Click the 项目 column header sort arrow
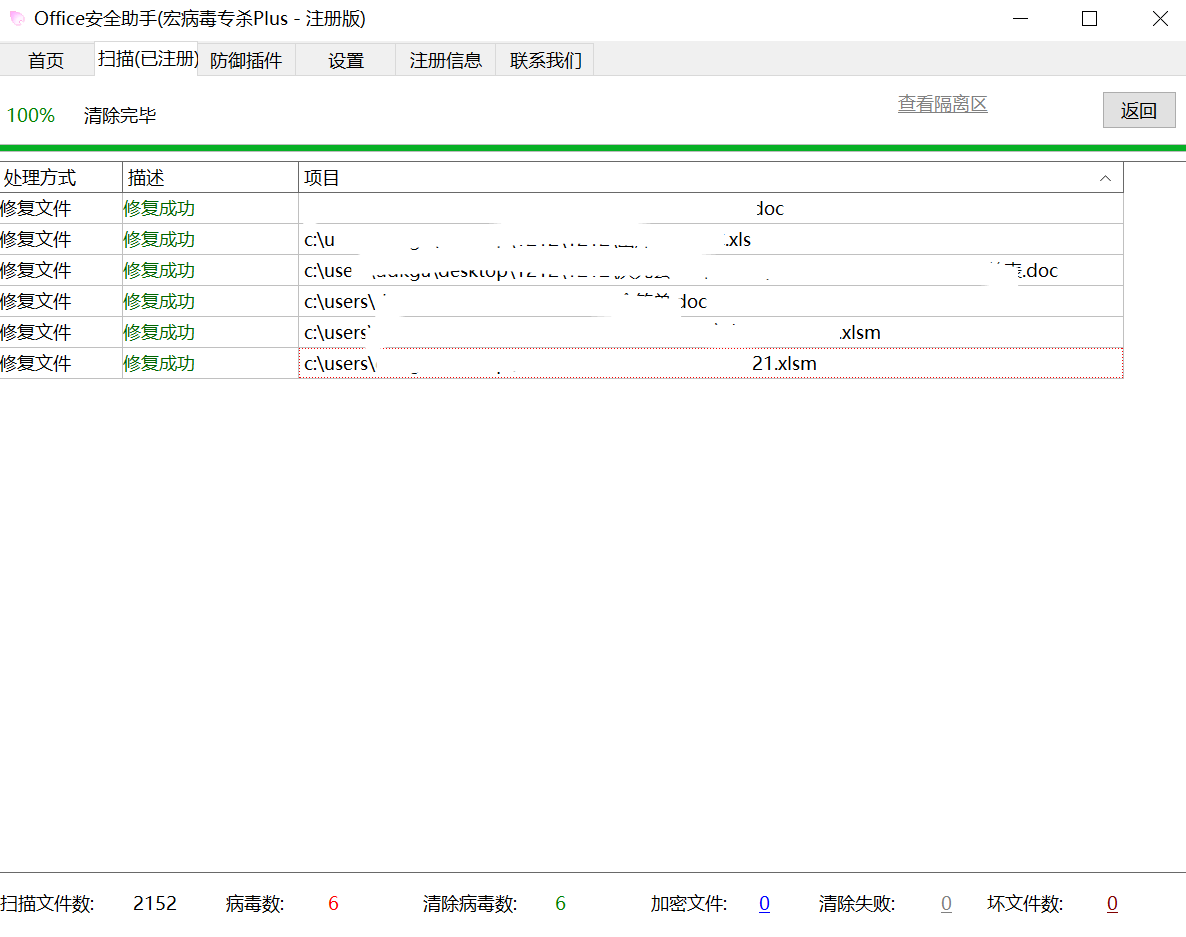Image resolution: width=1186 pixels, height=937 pixels. 1105,178
